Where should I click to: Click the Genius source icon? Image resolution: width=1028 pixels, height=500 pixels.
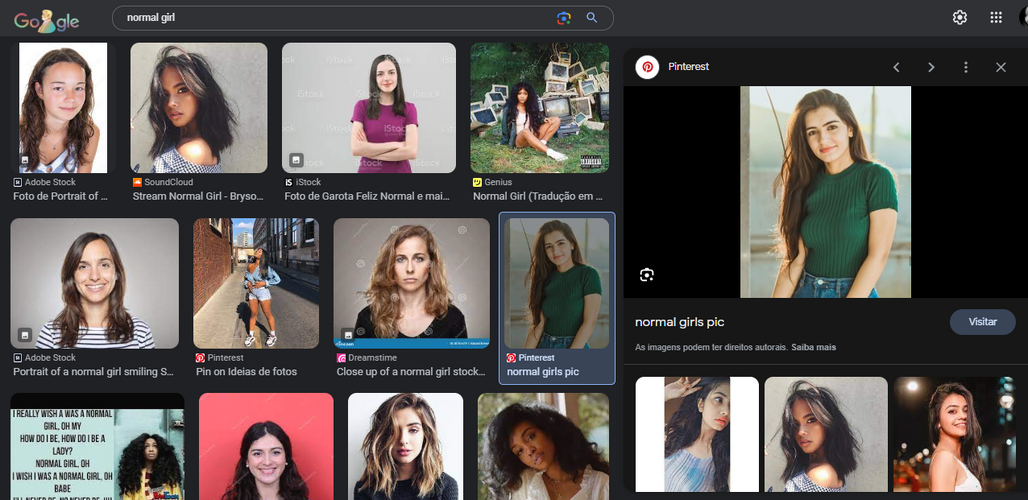coord(477,182)
